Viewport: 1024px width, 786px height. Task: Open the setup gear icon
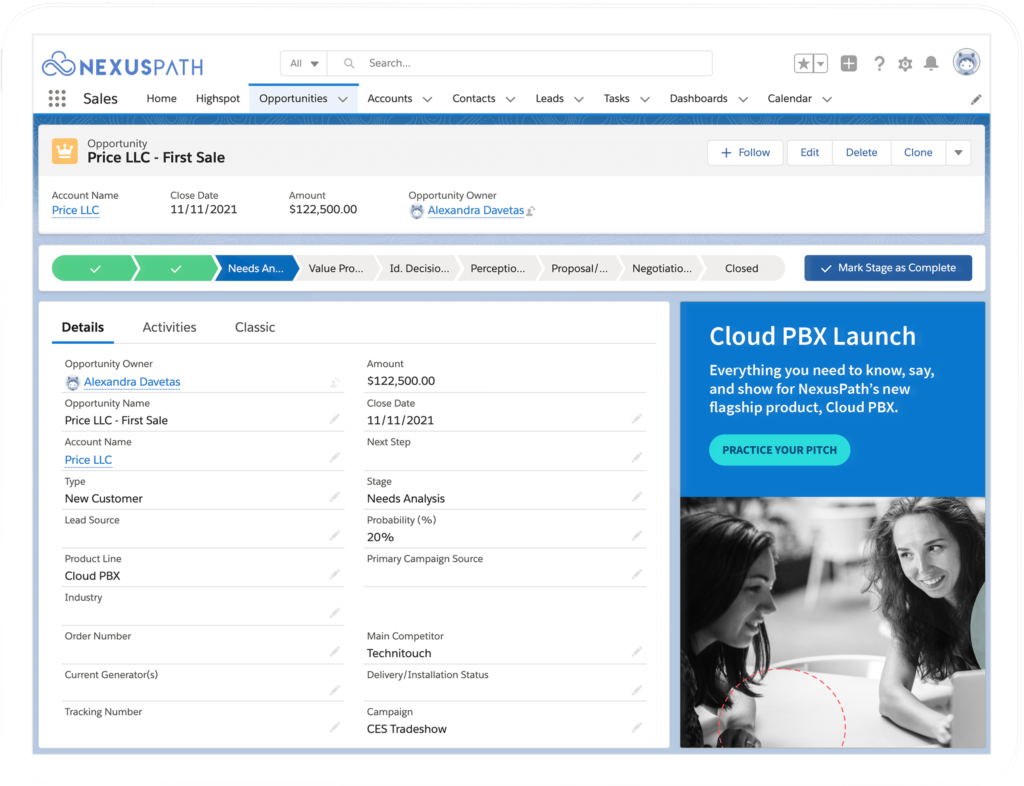pos(904,64)
